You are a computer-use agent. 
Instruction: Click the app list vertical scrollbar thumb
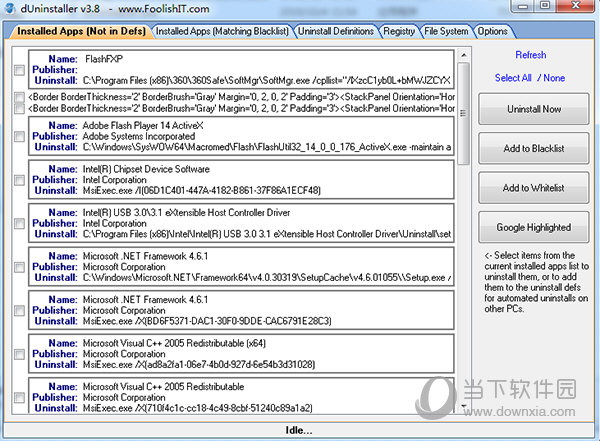(x=463, y=113)
